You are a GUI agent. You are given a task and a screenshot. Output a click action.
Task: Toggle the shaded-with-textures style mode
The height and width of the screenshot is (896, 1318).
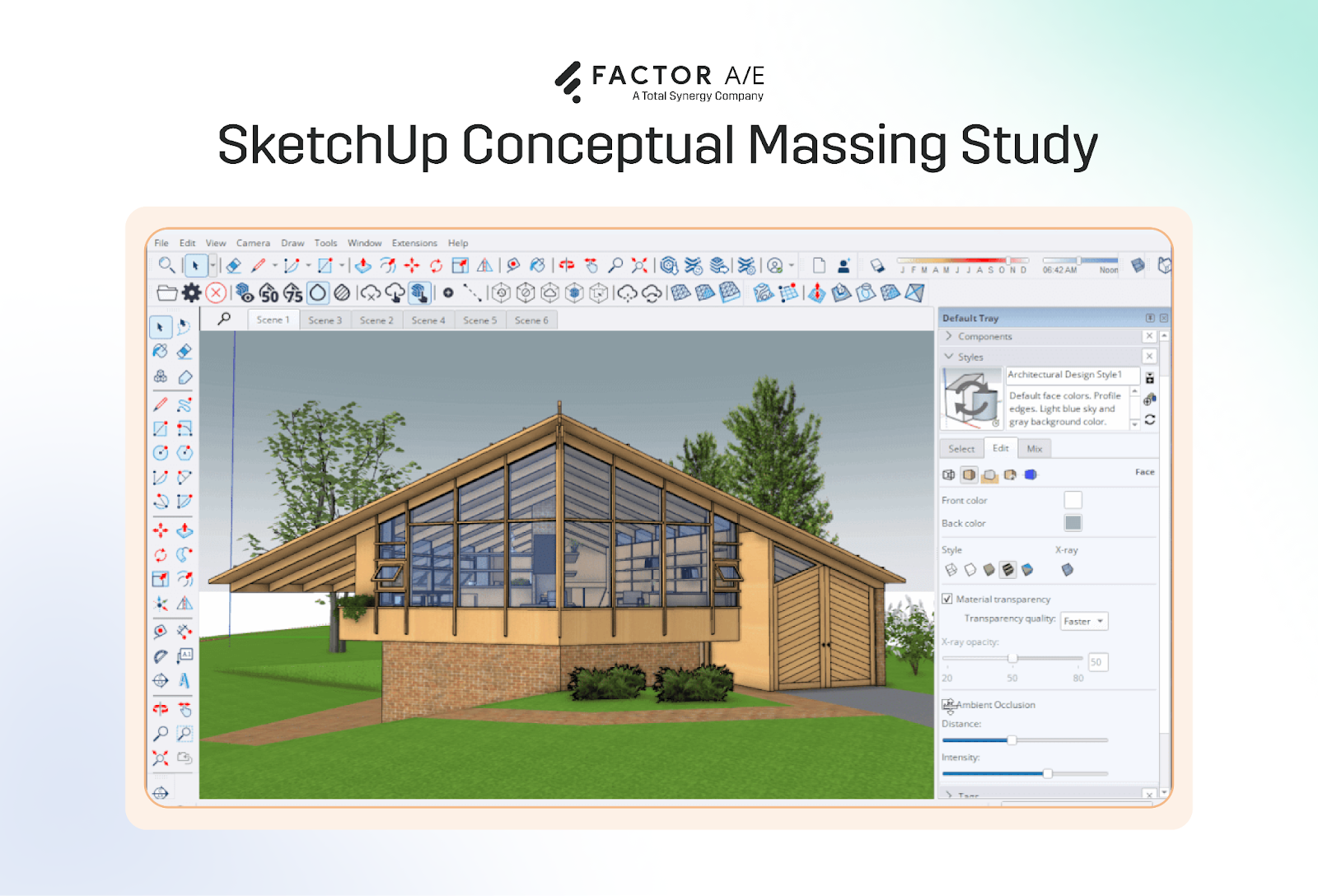[1008, 570]
